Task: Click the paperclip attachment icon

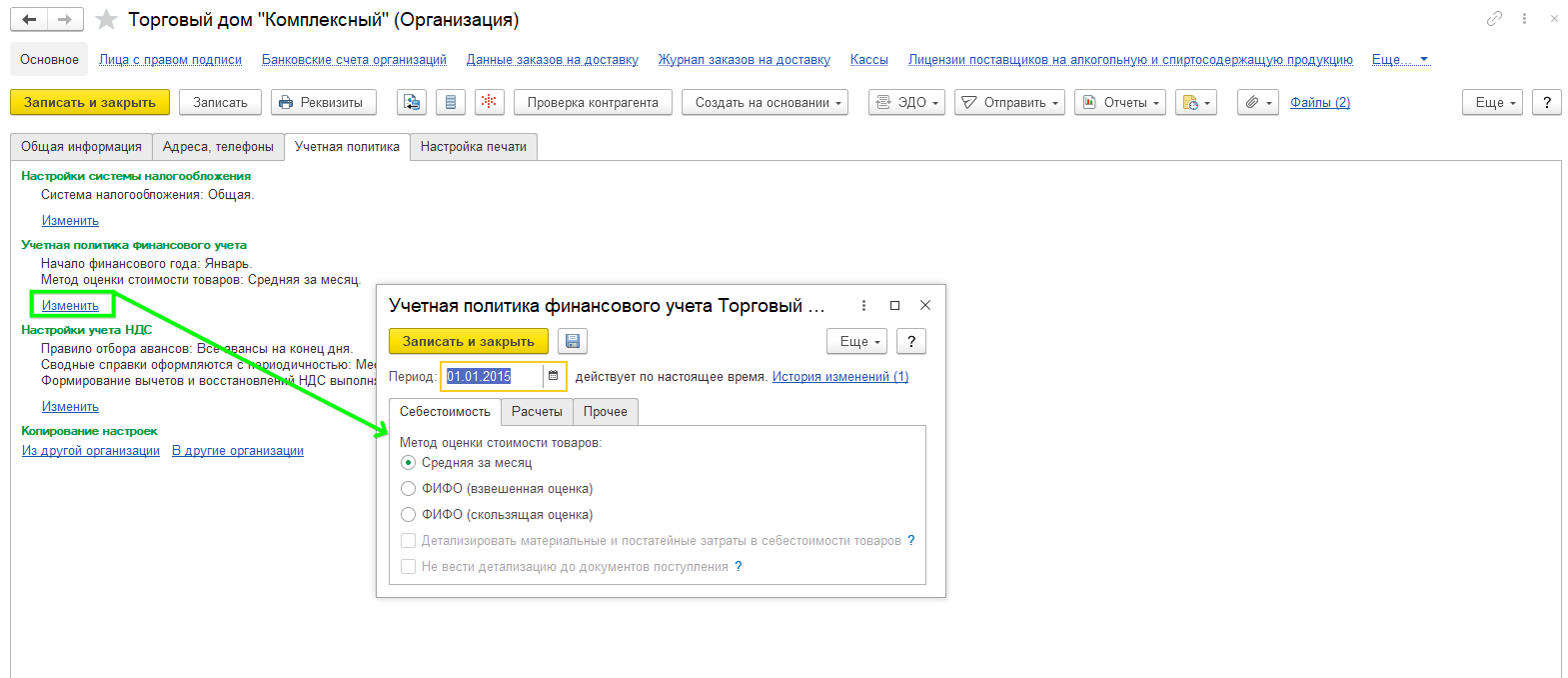Action: [x=1257, y=102]
